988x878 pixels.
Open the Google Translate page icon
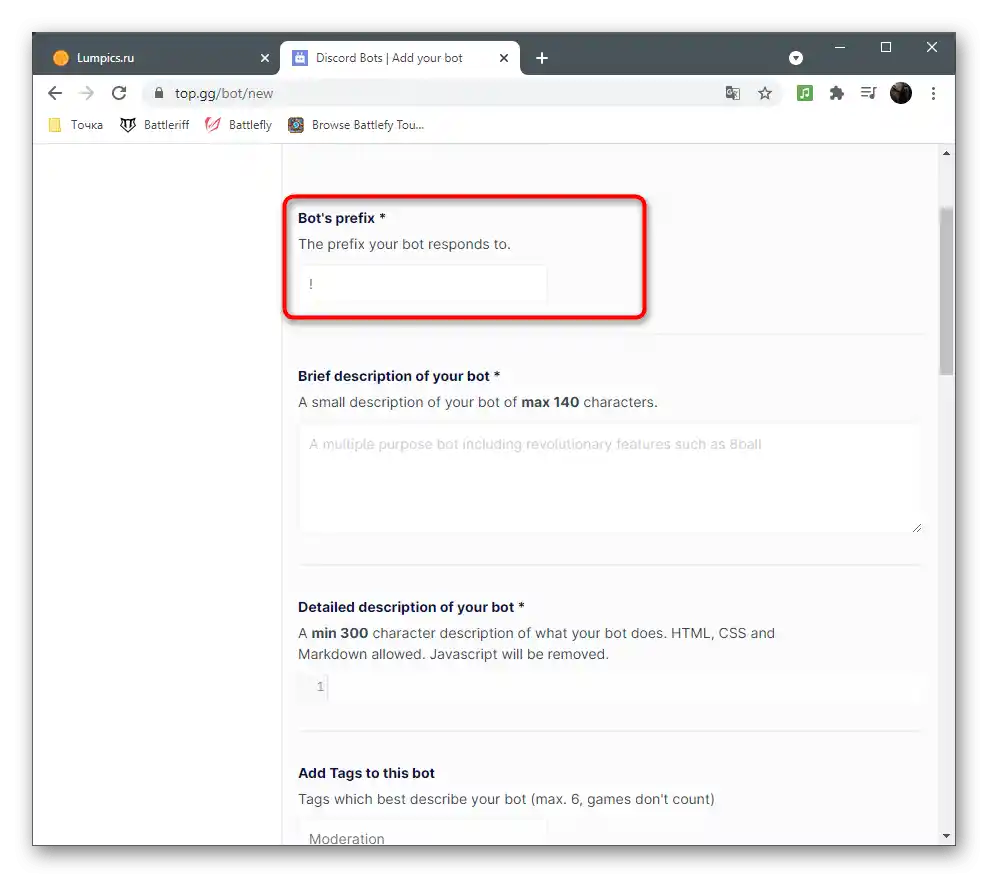point(732,93)
